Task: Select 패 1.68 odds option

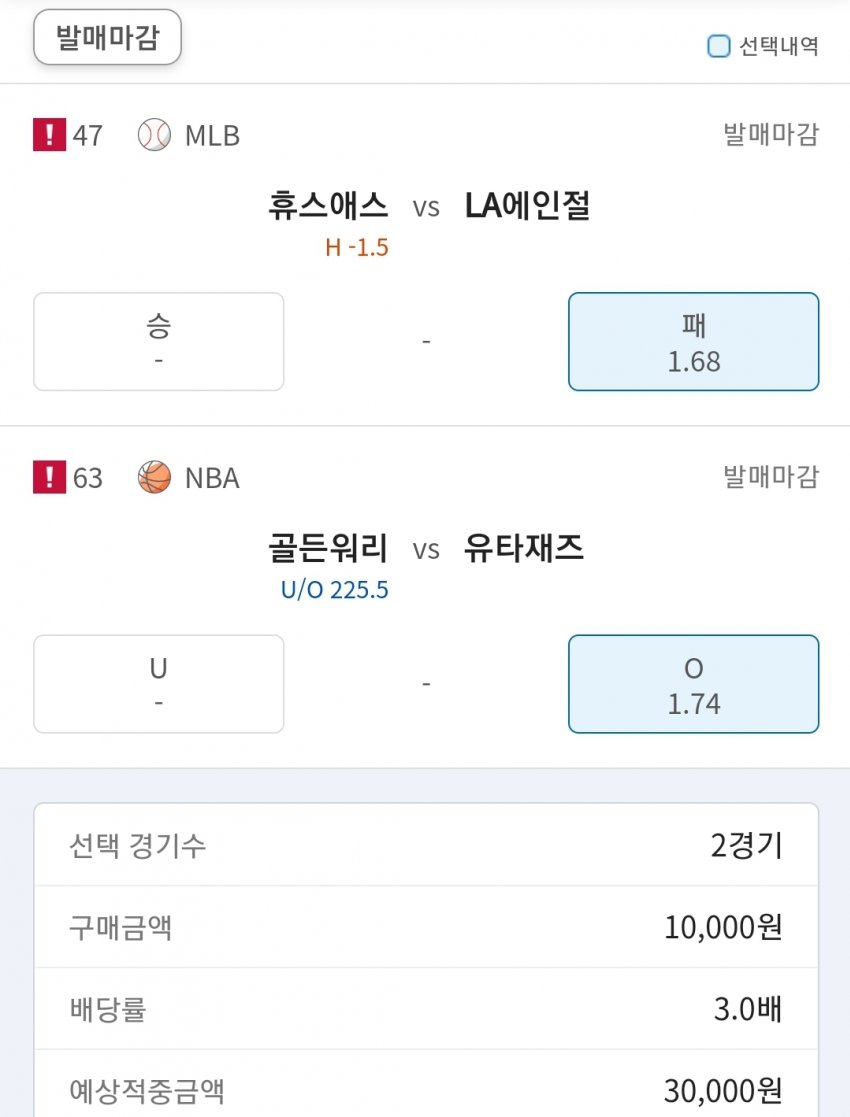Action: tap(693, 341)
